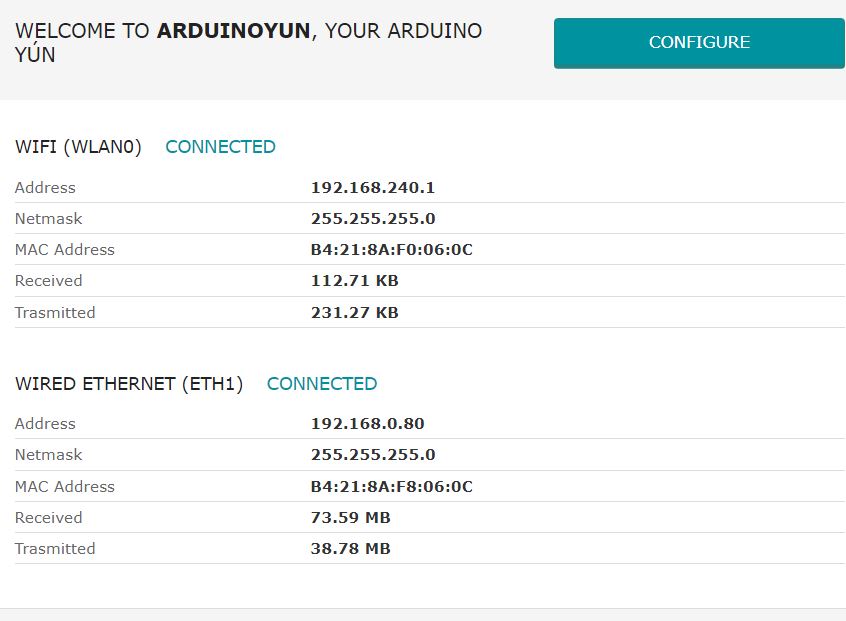Viewport: 846px width, 621px height.
Task: Click the CONFIGURE button
Action: pyautogui.click(x=699, y=43)
